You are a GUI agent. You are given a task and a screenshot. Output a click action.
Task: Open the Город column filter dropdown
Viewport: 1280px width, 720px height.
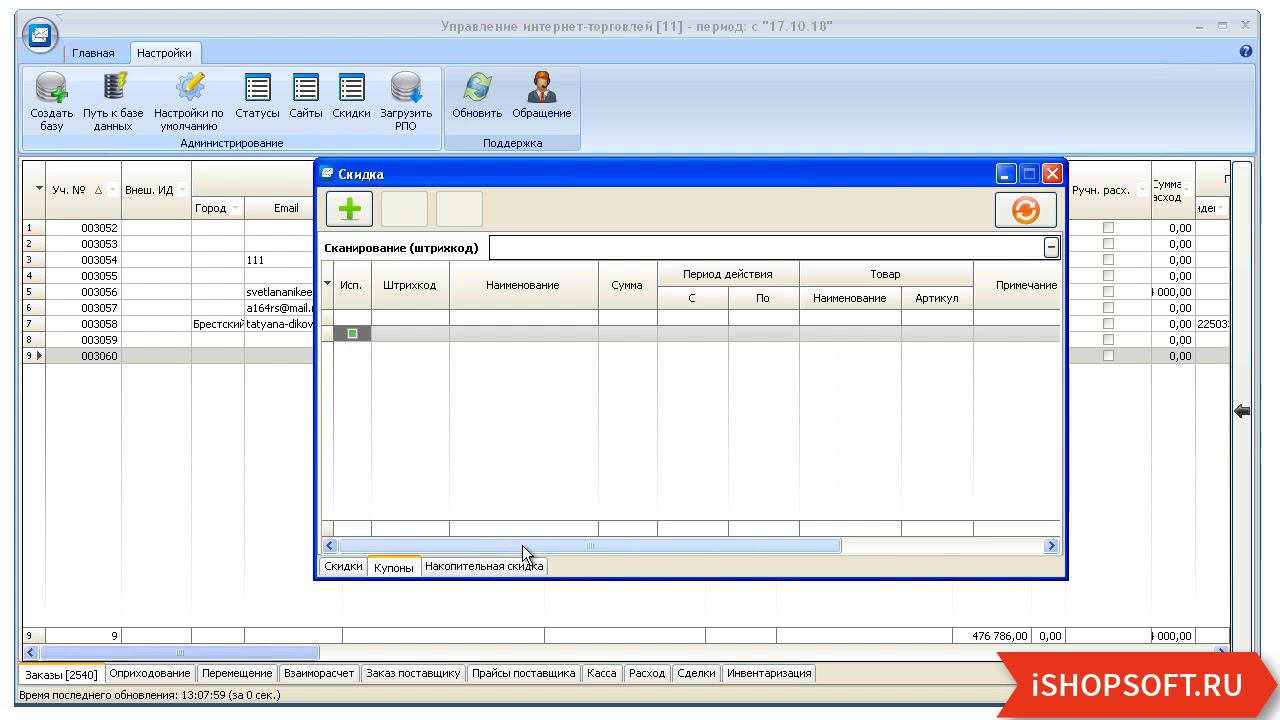pos(235,208)
